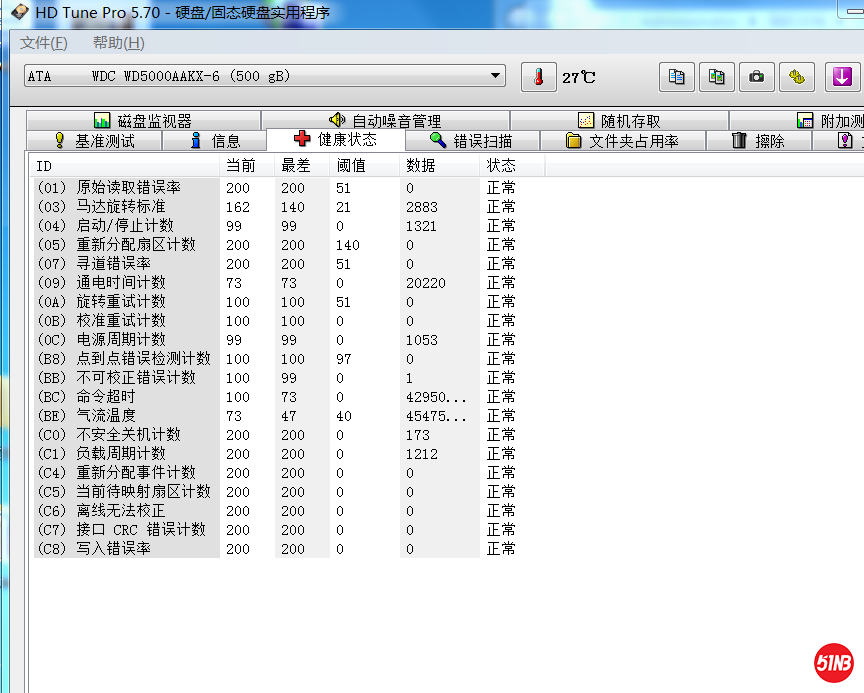The image size is (864, 693).
Task: Select the 气流温度 attribute row
Action: tap(107, 416)
